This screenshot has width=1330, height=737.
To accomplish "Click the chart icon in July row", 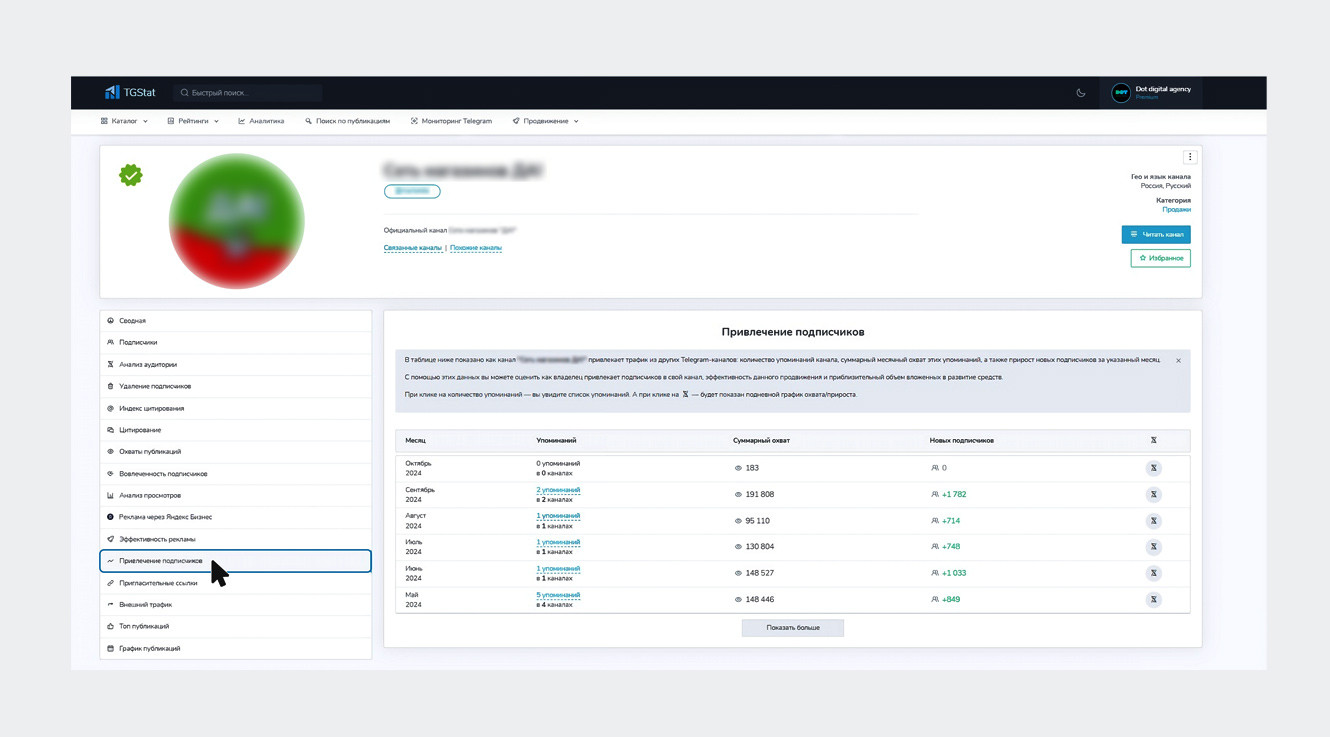I will 1153,547.
